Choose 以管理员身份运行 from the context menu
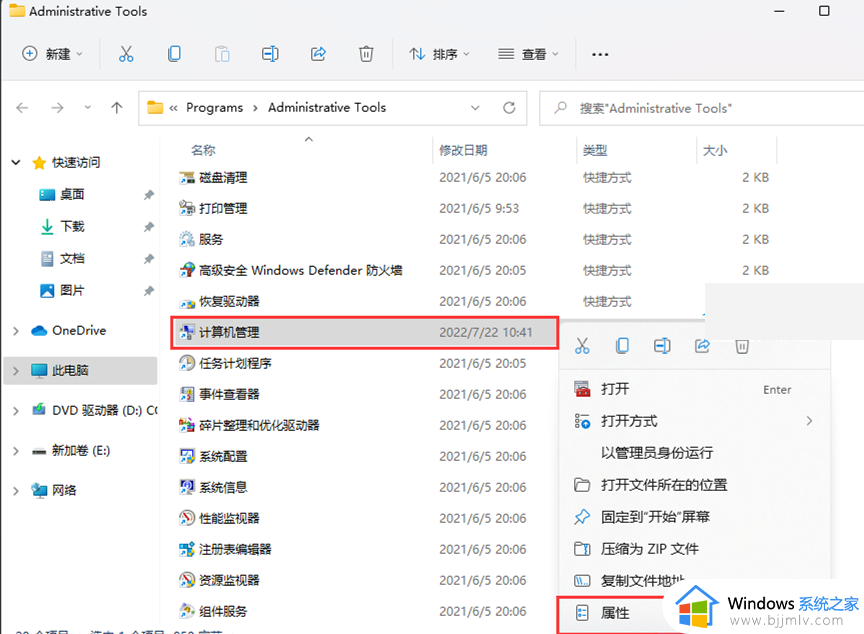Image resolution: width=864 pixels, height=634 pixels. [x=694, y=453]
